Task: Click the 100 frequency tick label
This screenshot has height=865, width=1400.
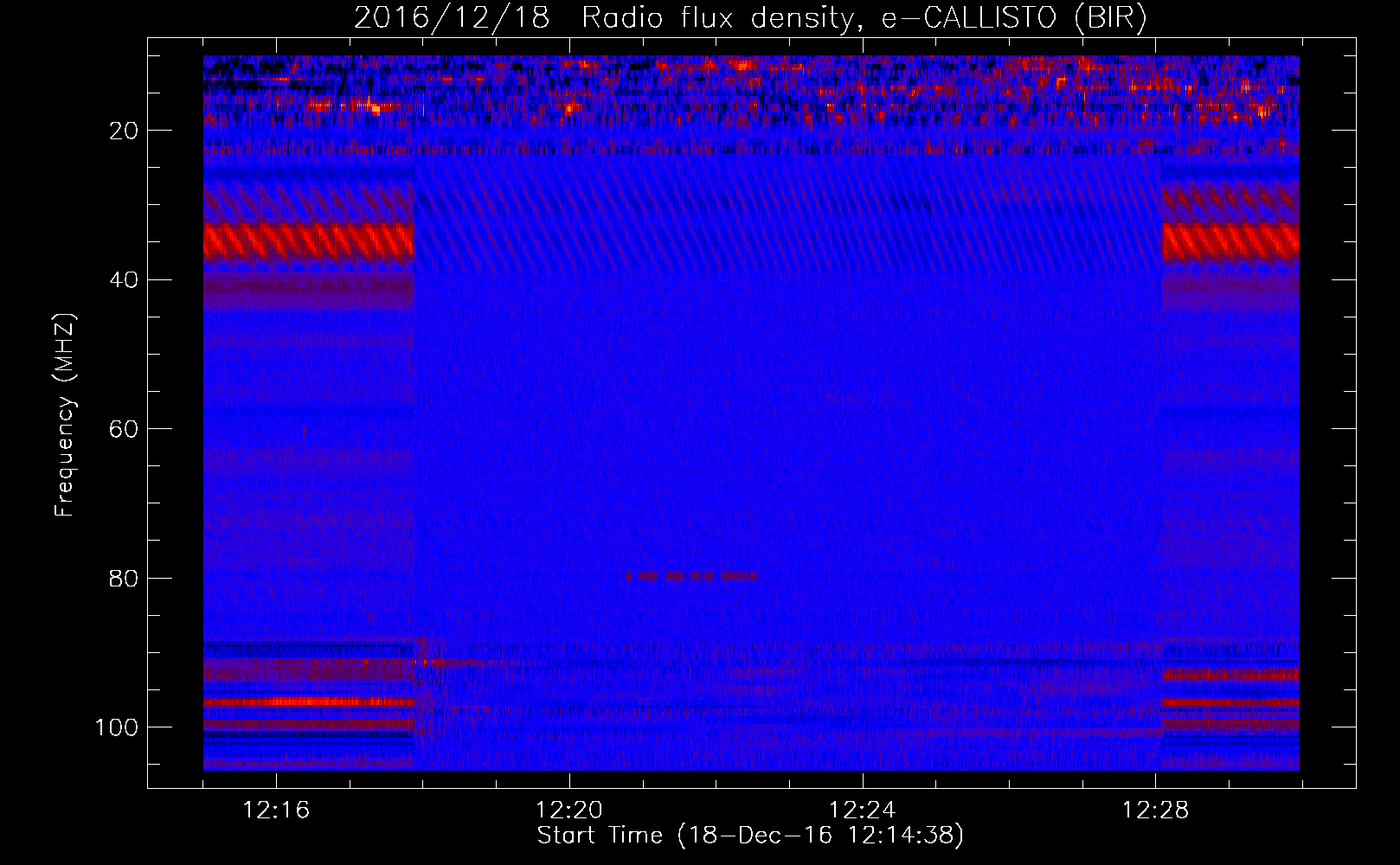Action: point(117,727)
